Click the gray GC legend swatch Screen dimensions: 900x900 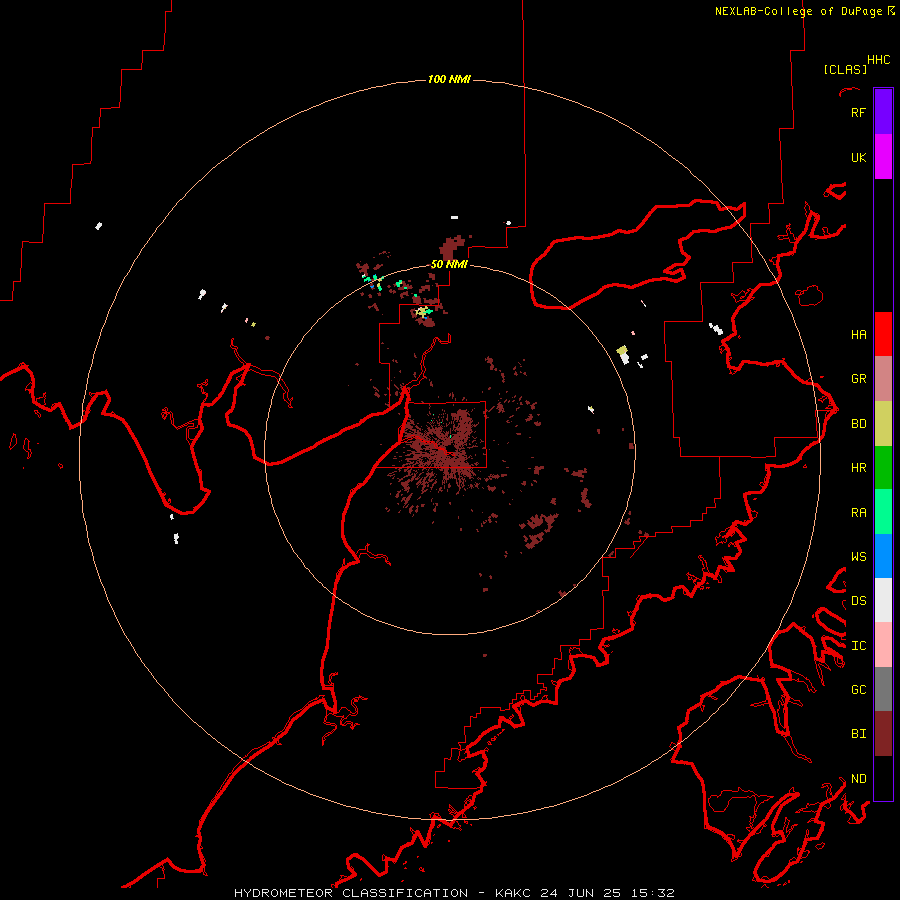click(x=883, y=689)
